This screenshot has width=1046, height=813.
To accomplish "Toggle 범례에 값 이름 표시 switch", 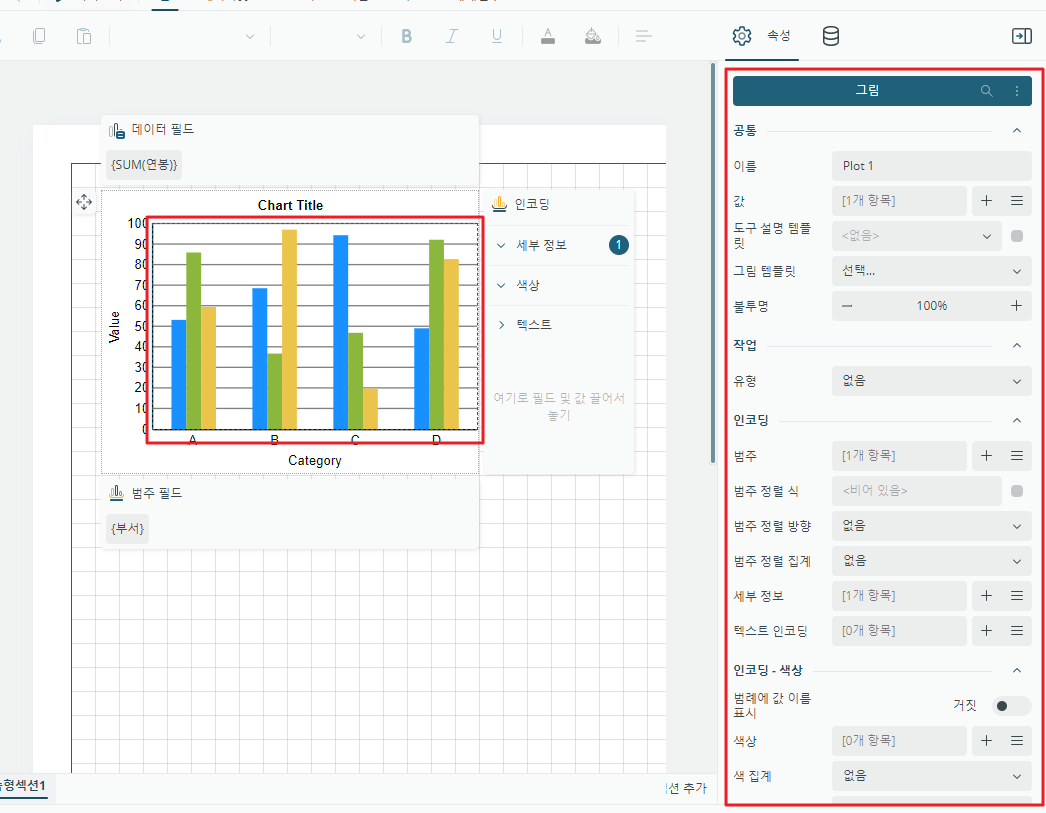I will coord(1011,706).
